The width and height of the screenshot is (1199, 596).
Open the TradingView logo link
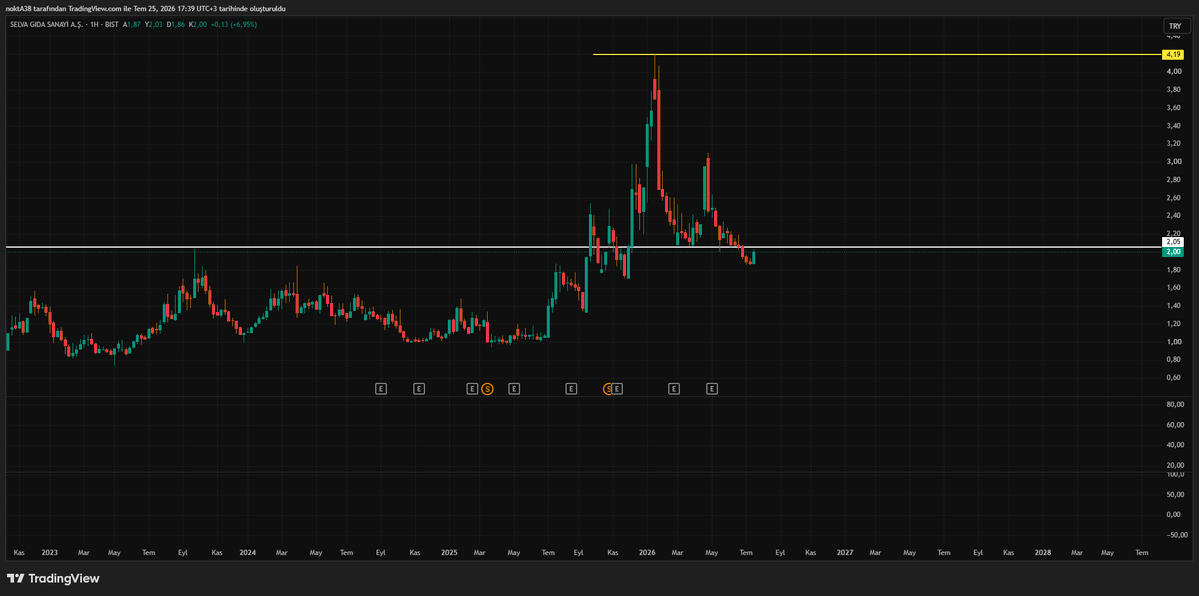pos(53,578)
